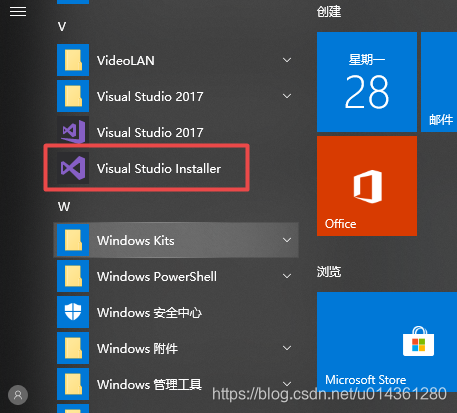The width and height of the screenshot is (457, 413).
Task: Click the Windows Kits folder icon
Action: click(73, 240)
